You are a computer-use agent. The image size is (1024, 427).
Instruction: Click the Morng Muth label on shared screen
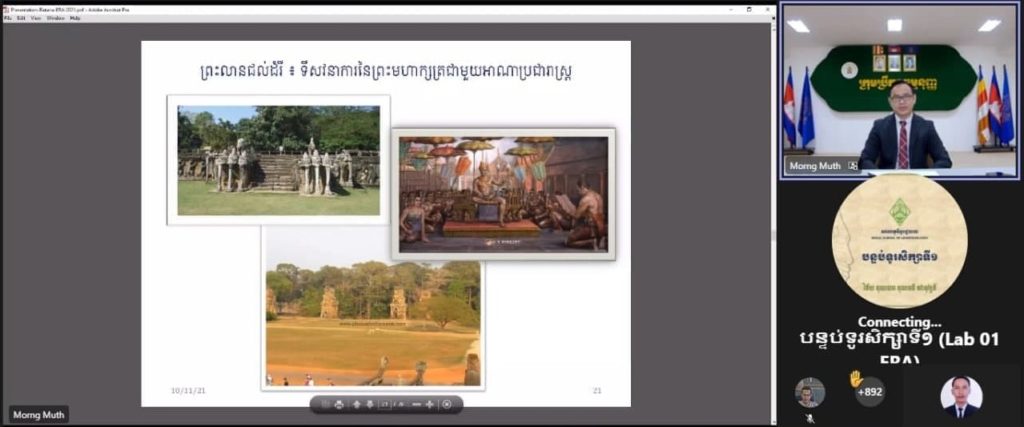click(x=39, y=415)
